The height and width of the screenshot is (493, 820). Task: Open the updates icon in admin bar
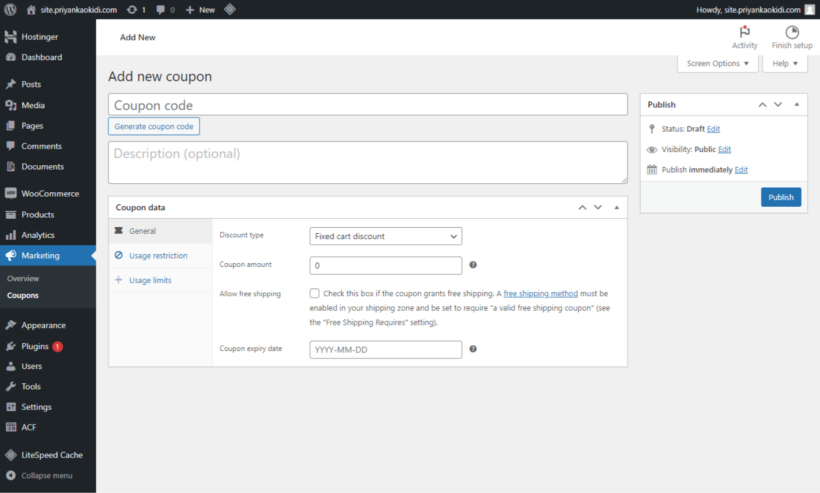[x=137, y=9]
